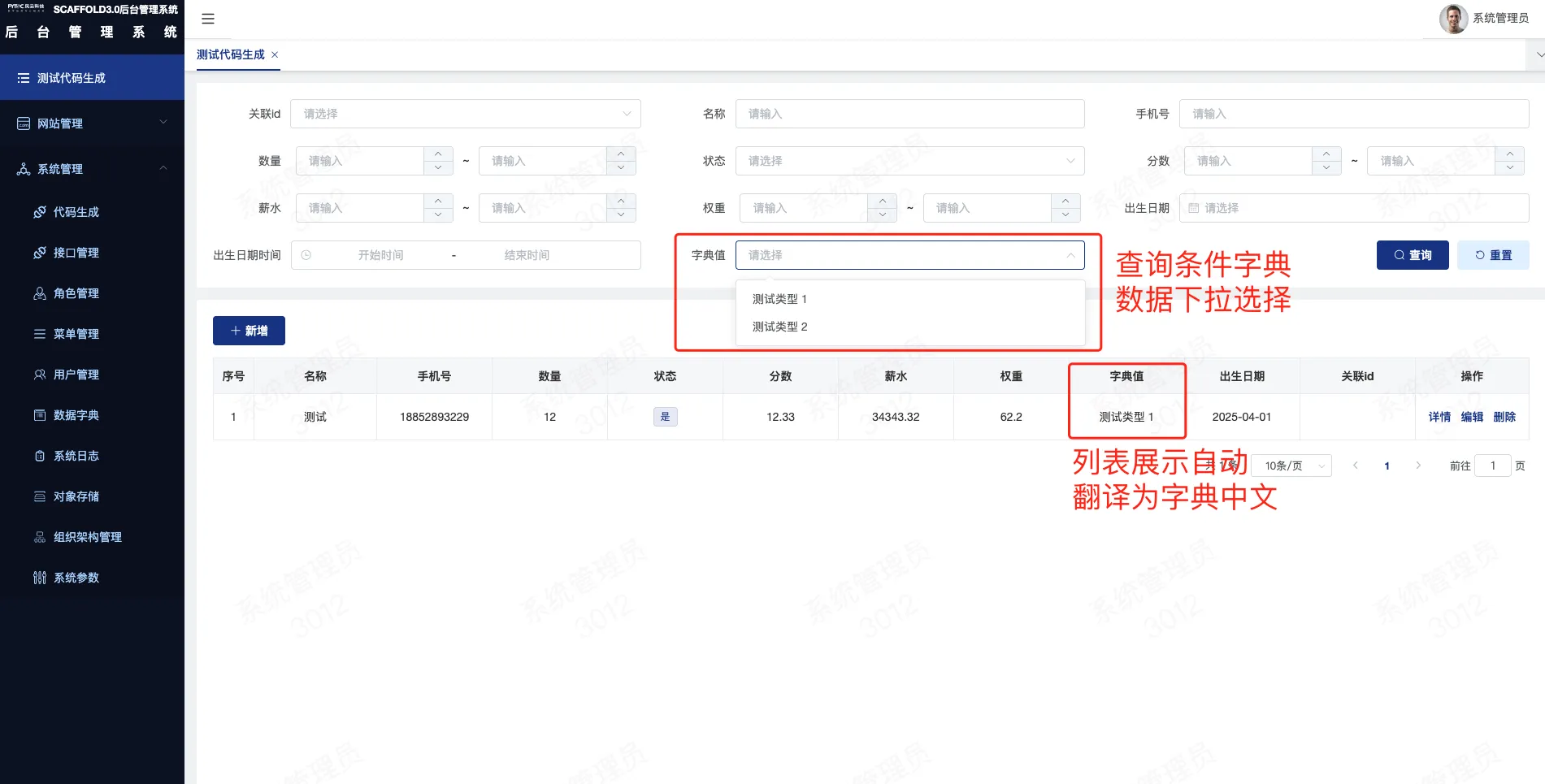Increase first 权重 value with up arrow
Screen dimensions: 1545x784
[883, 201]
